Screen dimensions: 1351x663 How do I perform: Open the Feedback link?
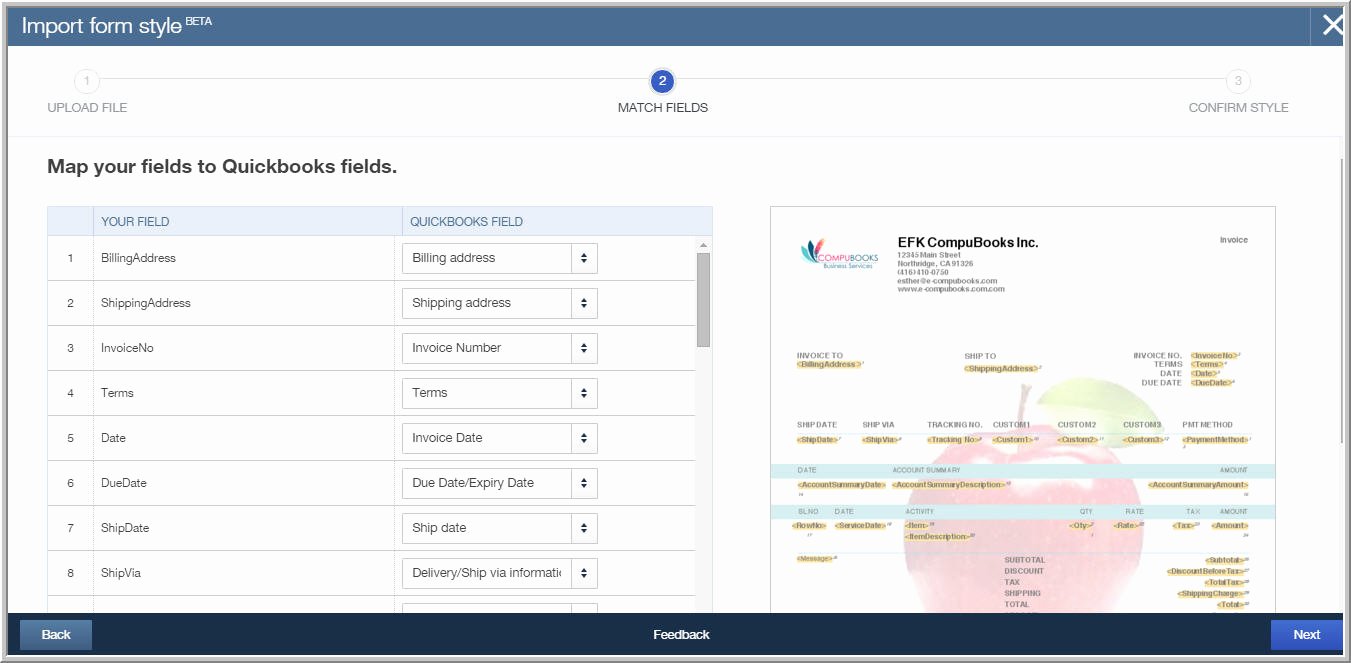coord(681,635)
